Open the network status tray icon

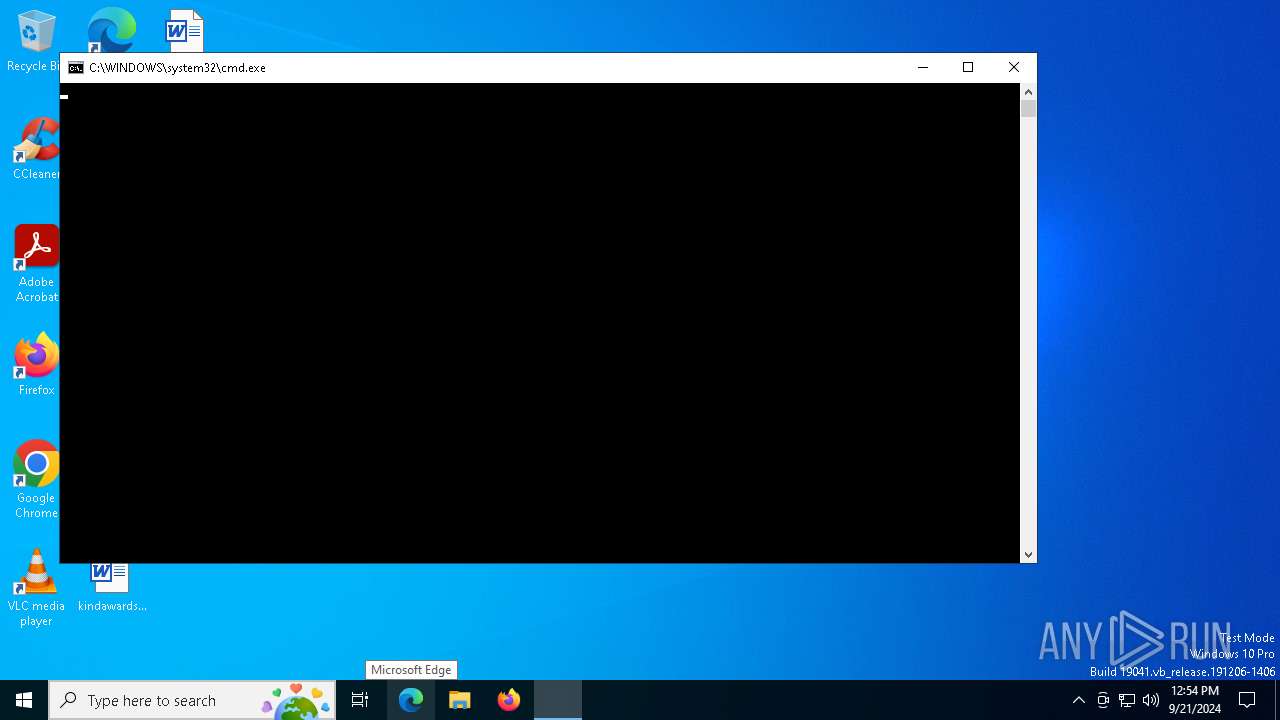click(1127, 700)
